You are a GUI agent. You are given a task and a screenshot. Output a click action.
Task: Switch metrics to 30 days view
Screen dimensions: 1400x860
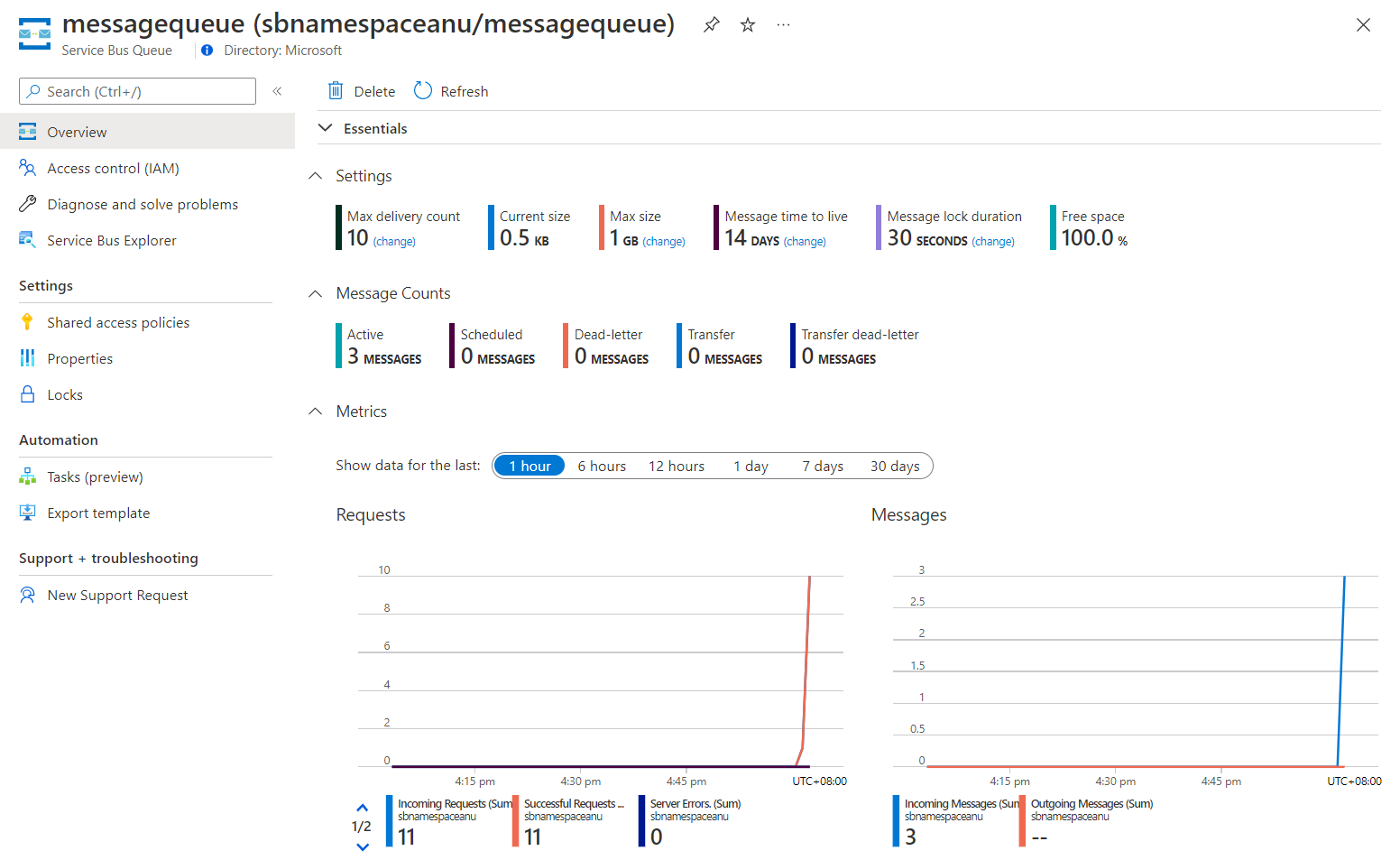pyautogui.click(x=895, y=466)
